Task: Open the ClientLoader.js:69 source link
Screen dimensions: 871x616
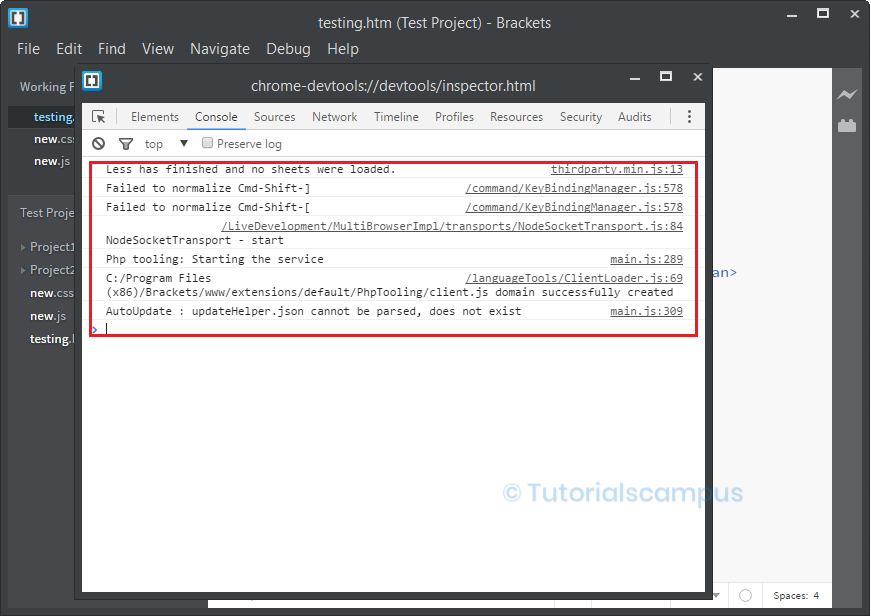Action: (574, 278)
